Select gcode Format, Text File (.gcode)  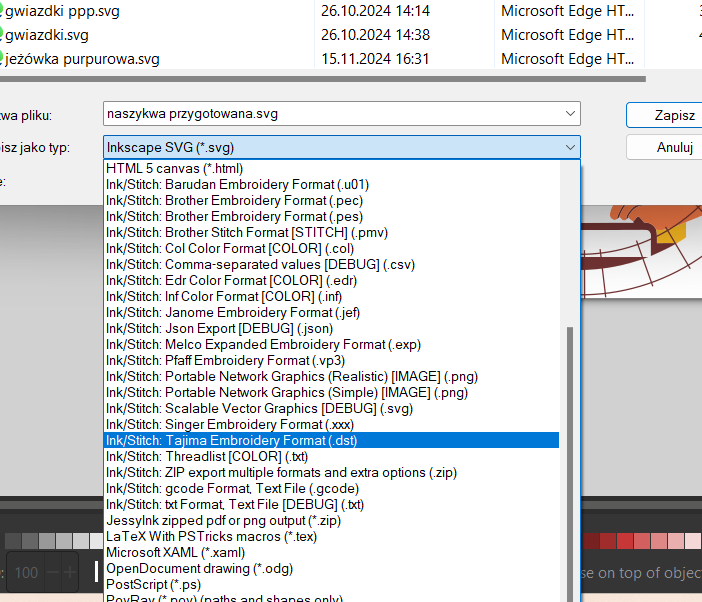point(331,489)
